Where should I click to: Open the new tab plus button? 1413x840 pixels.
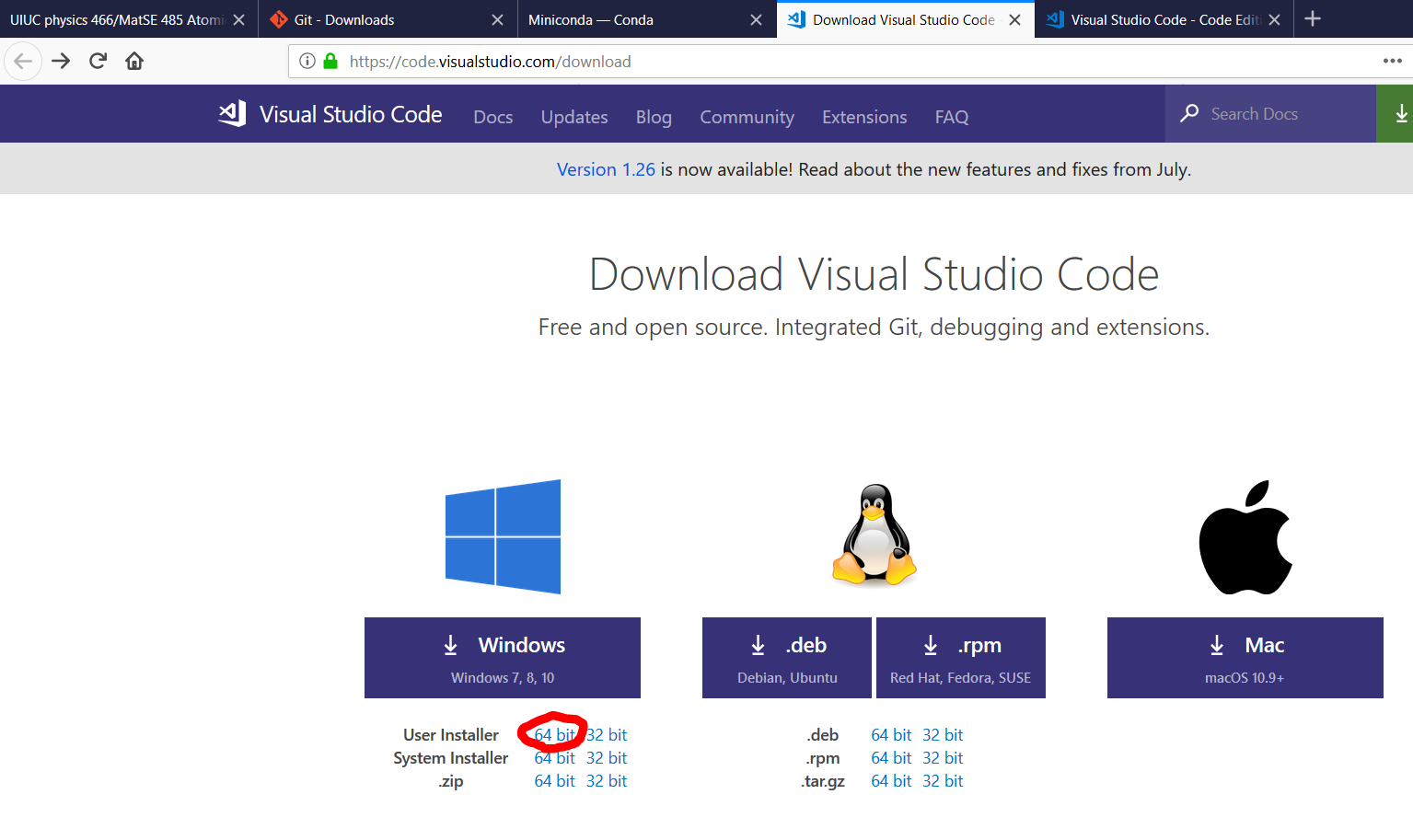point(1313,19)
